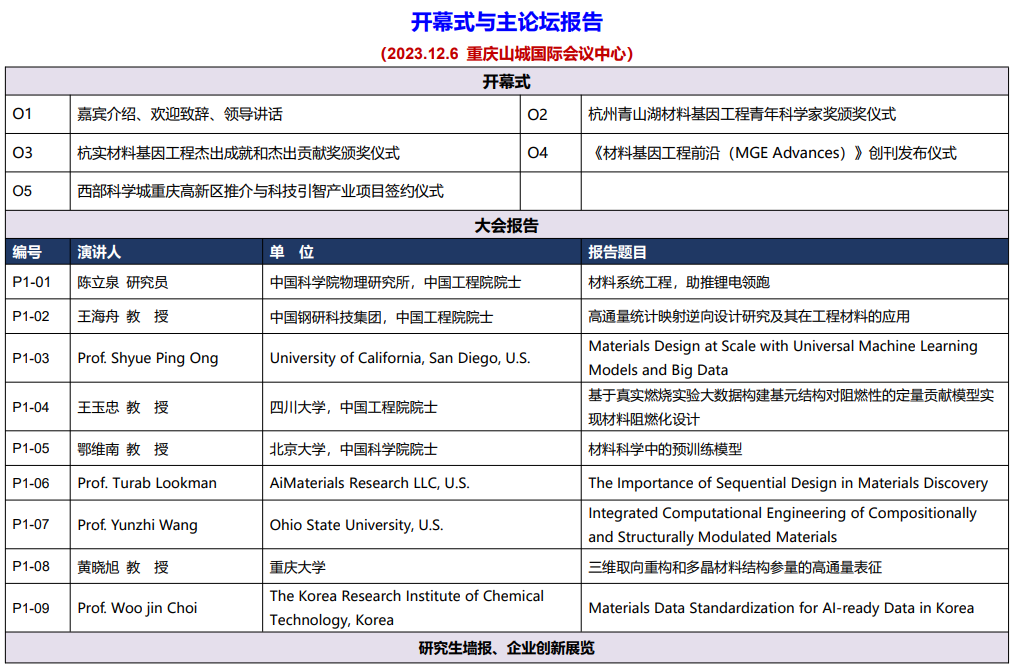Viewport: 1013px width, 667px height.
Task: Click the P1-02 row number cell
Action: (x=31, y=317)
